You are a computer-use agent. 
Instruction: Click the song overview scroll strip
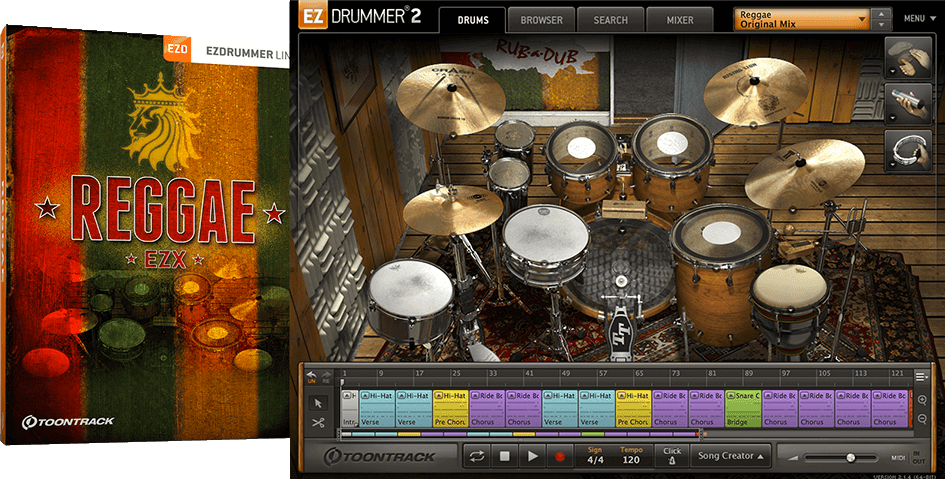click(523, 434)
